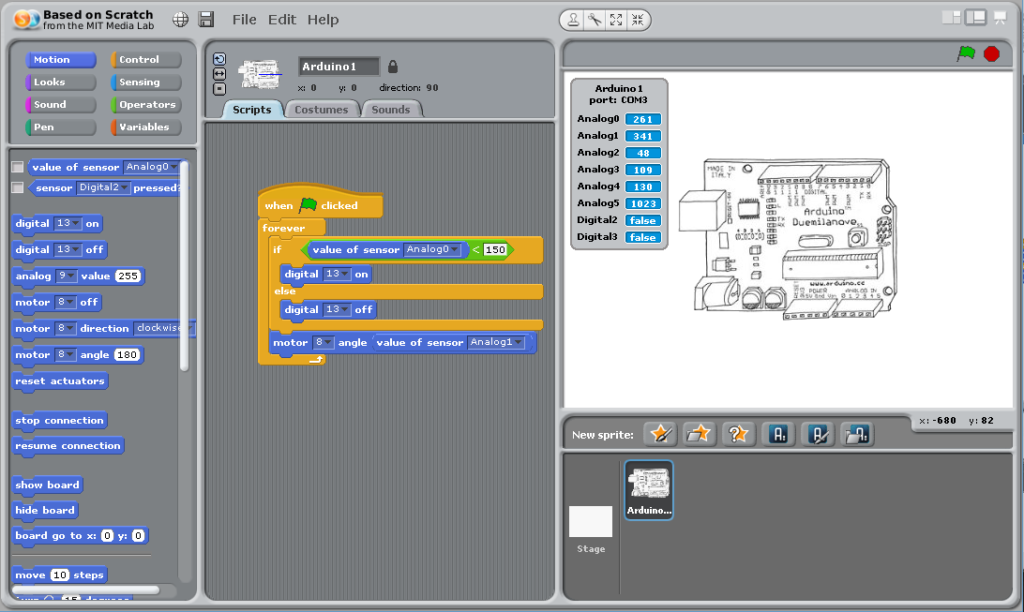Paint a new sprite with star brush icon

pos(659,434)
